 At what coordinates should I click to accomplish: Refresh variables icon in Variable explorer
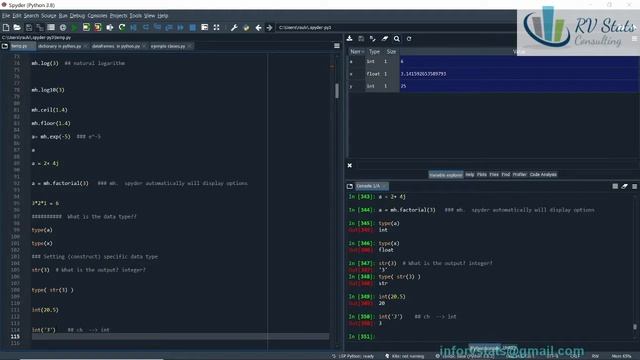pyautogui.click(x=409, y=39)
